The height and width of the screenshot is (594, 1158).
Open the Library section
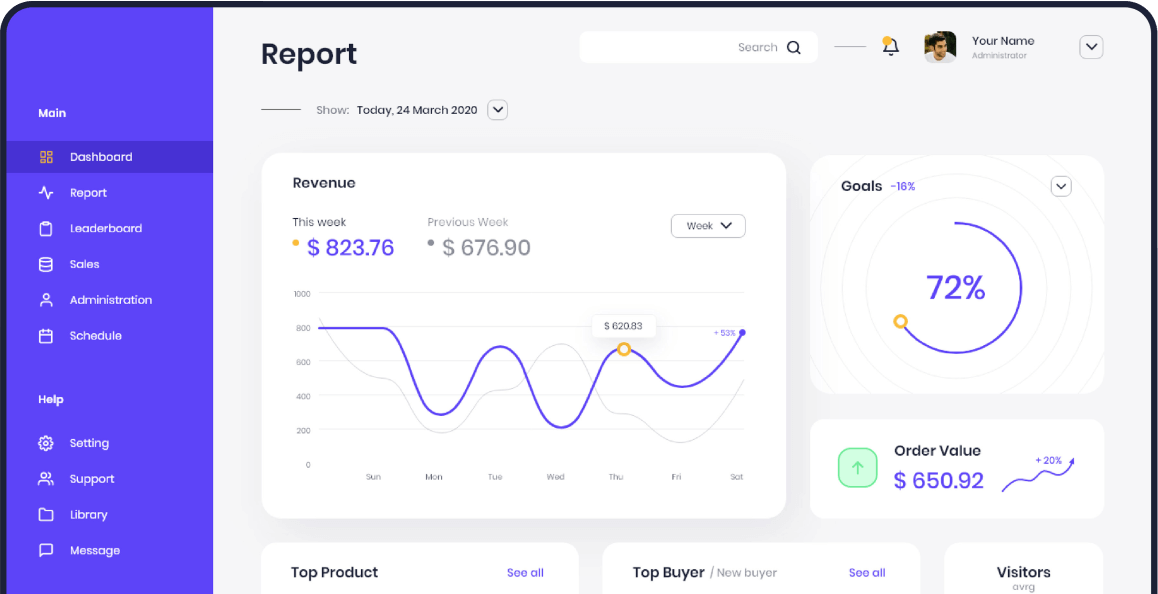[46, 514]
